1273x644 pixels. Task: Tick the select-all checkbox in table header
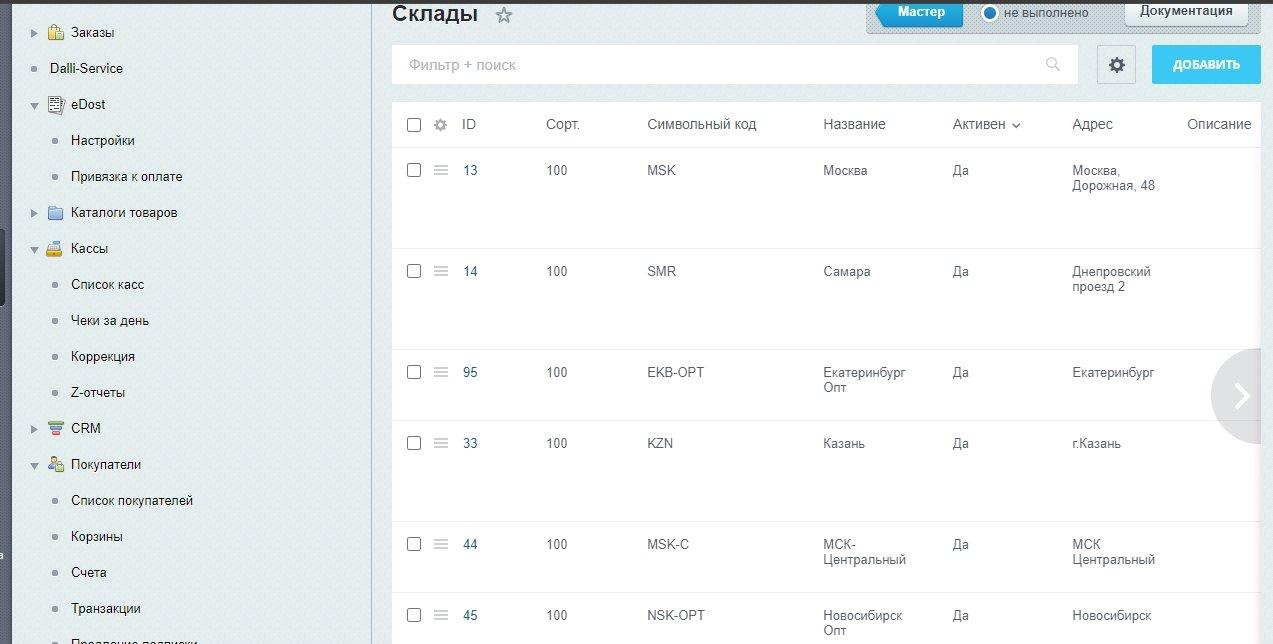414,125
